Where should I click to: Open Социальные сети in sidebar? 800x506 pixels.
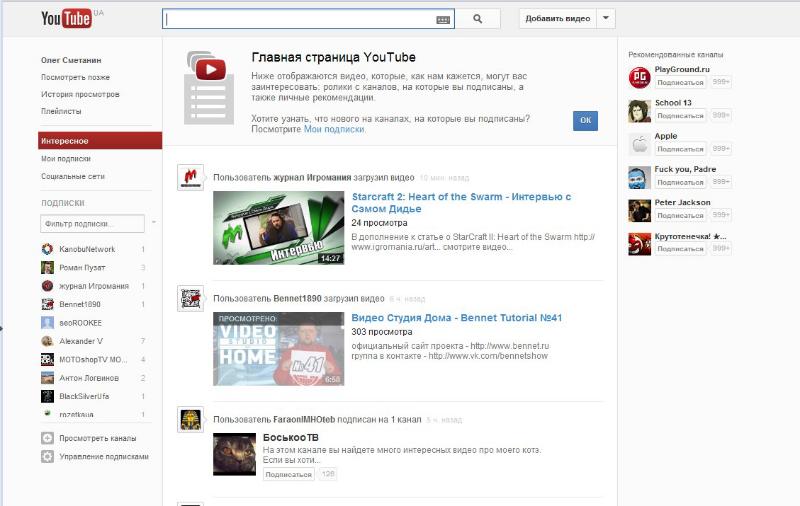(x=73, y=176)
